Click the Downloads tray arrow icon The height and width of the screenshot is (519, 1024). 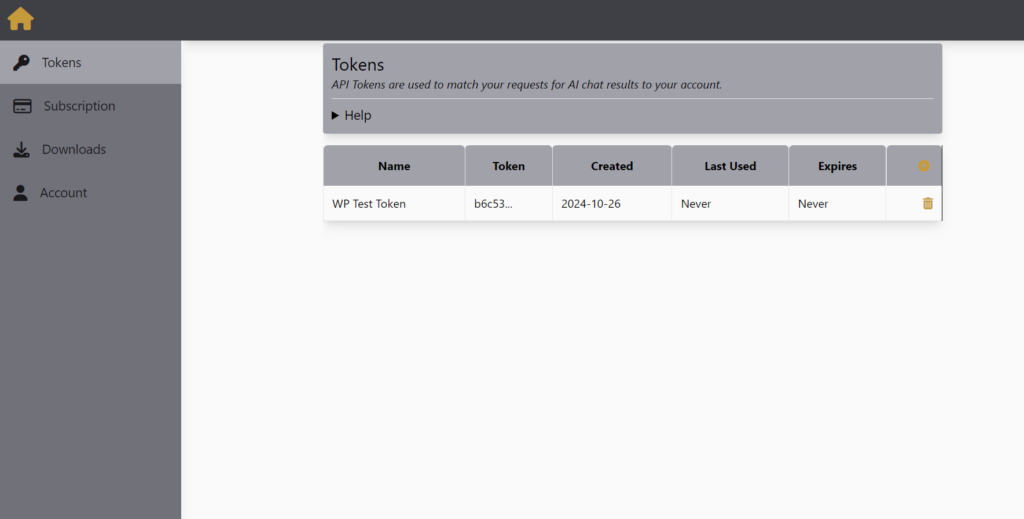coord(21,150)
